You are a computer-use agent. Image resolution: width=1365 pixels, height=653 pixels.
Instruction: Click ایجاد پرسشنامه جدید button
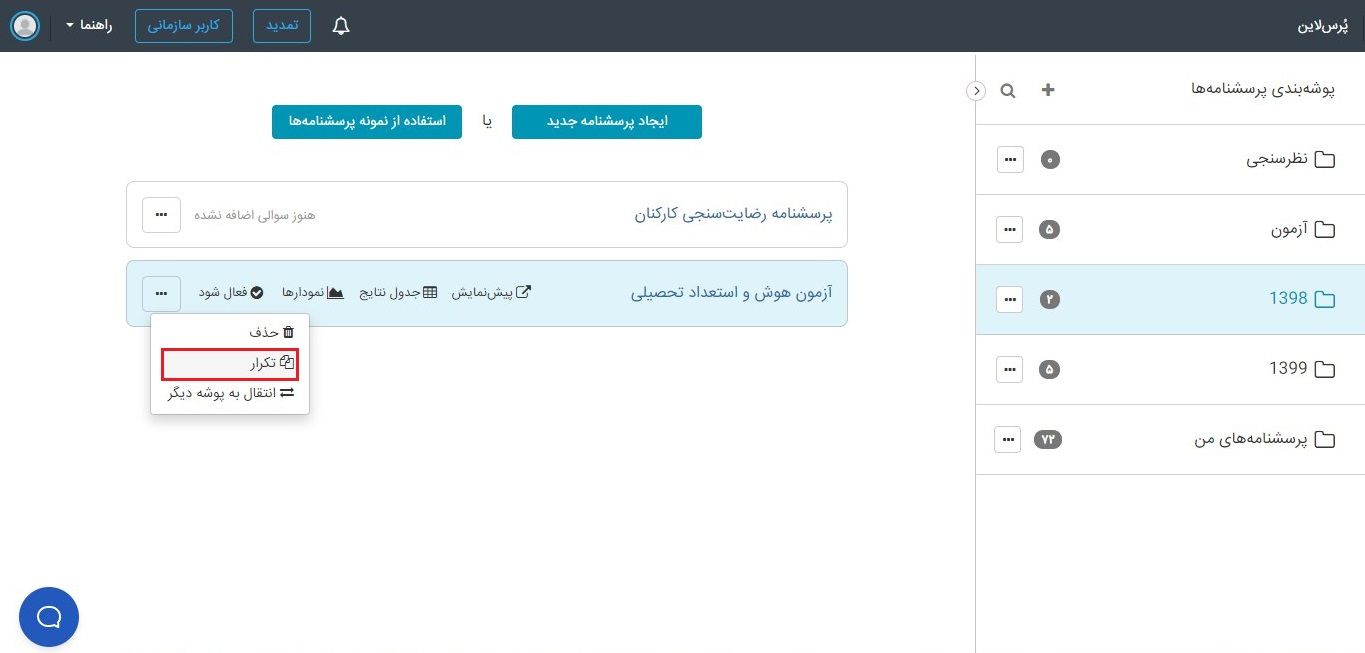coord(607,122)
